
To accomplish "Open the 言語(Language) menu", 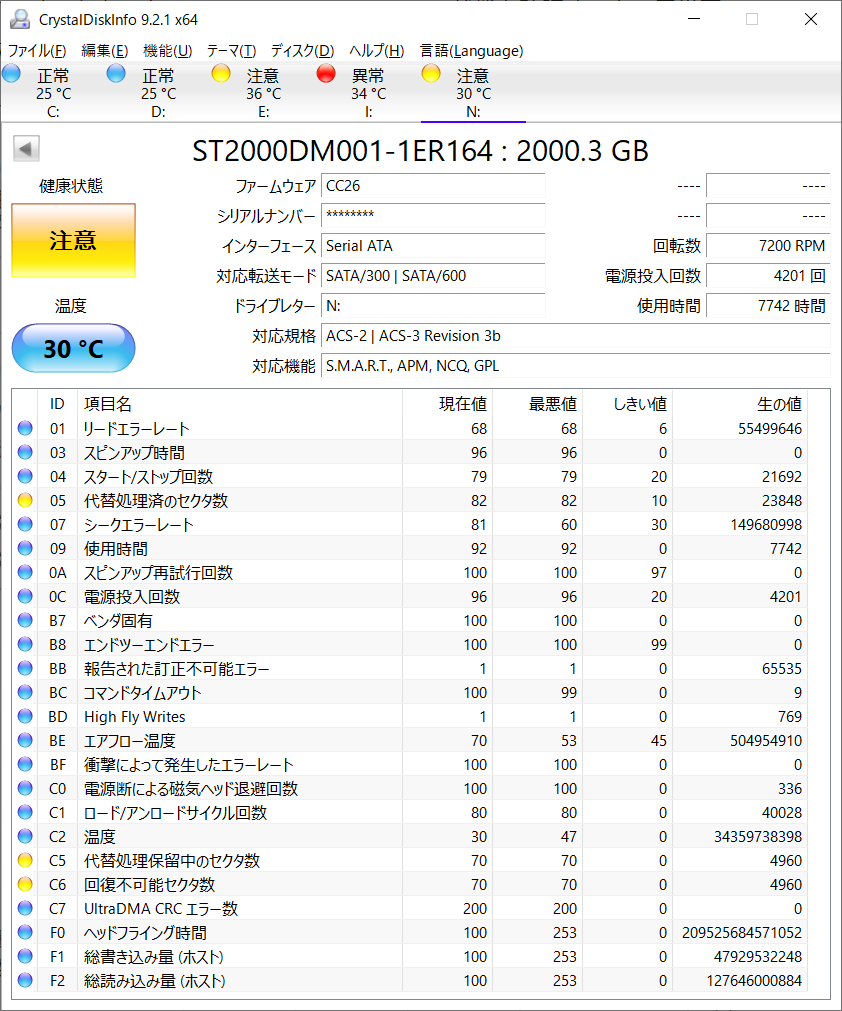I will (x=471, y=51).
